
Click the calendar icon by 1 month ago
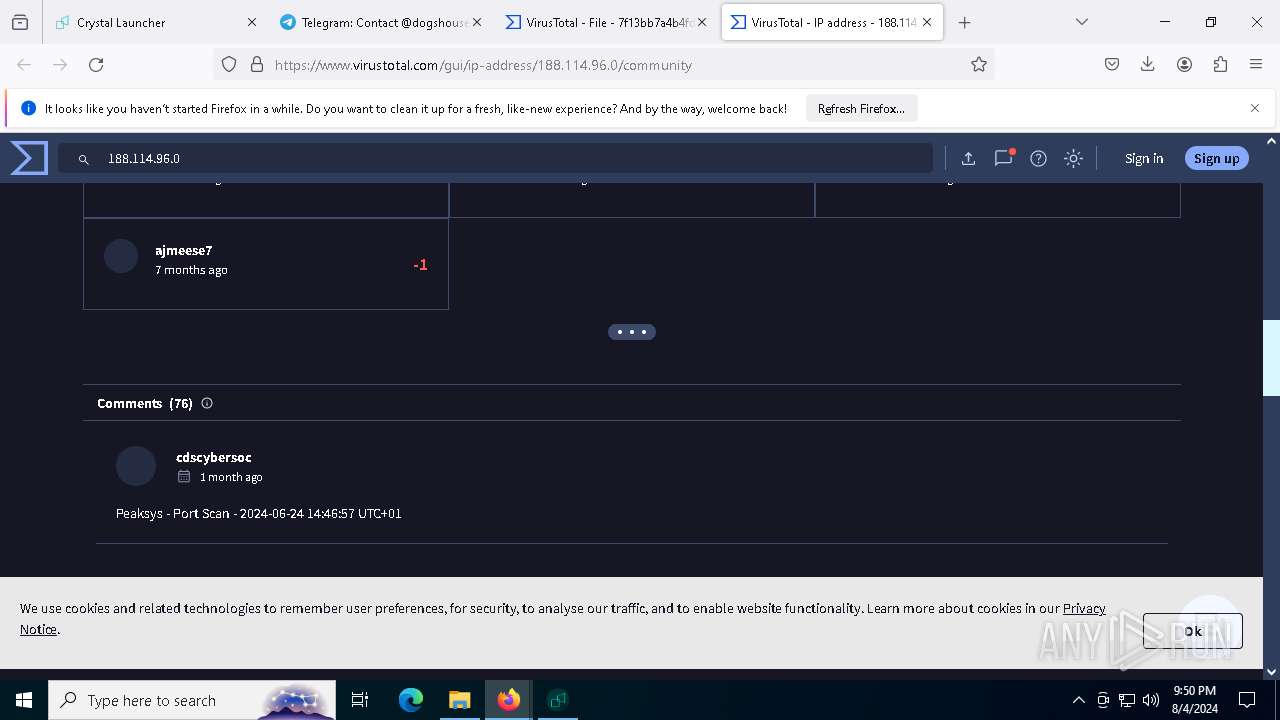click(184, 477)
